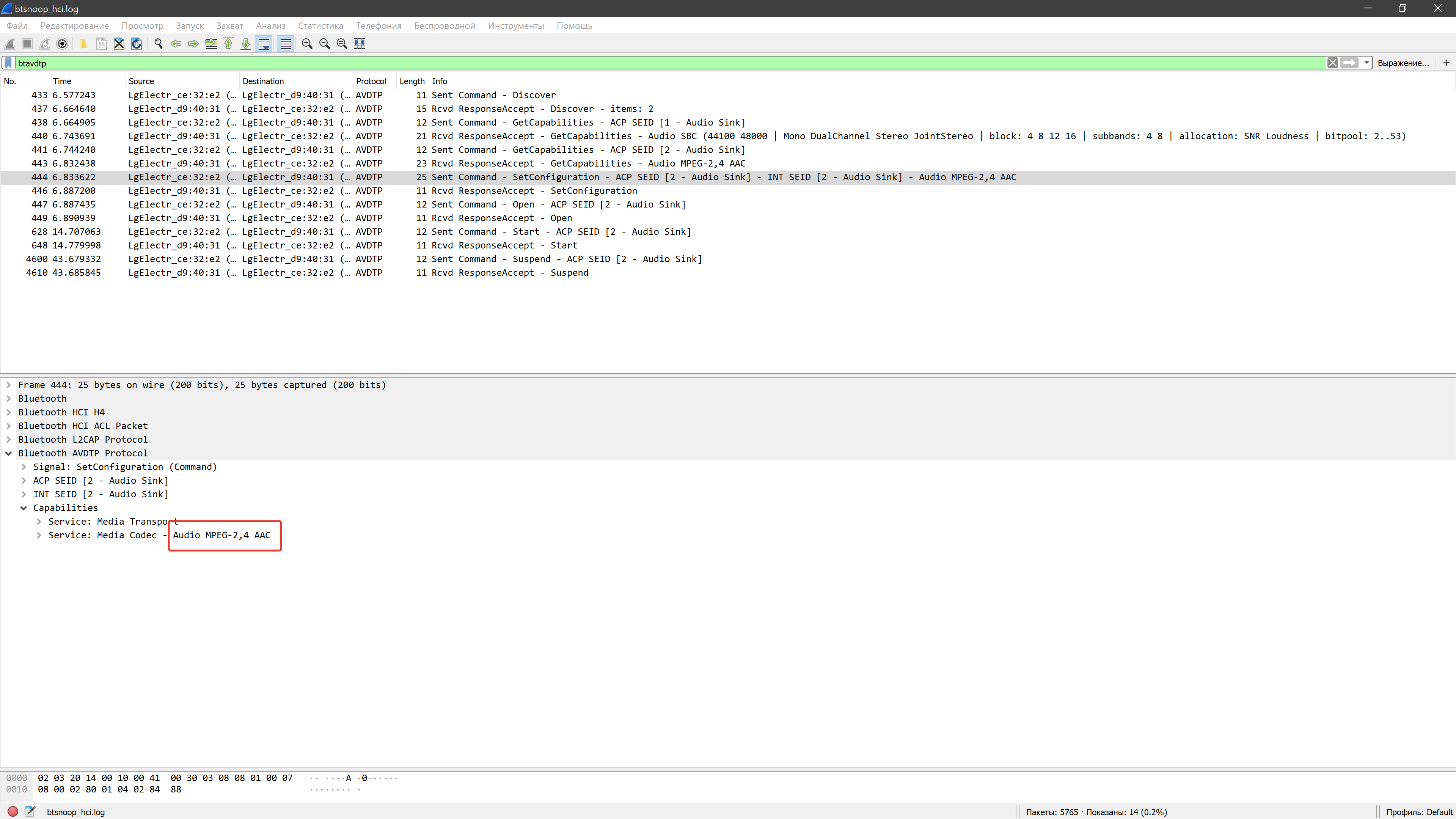Click the red expert info indicator

[13, 812]
